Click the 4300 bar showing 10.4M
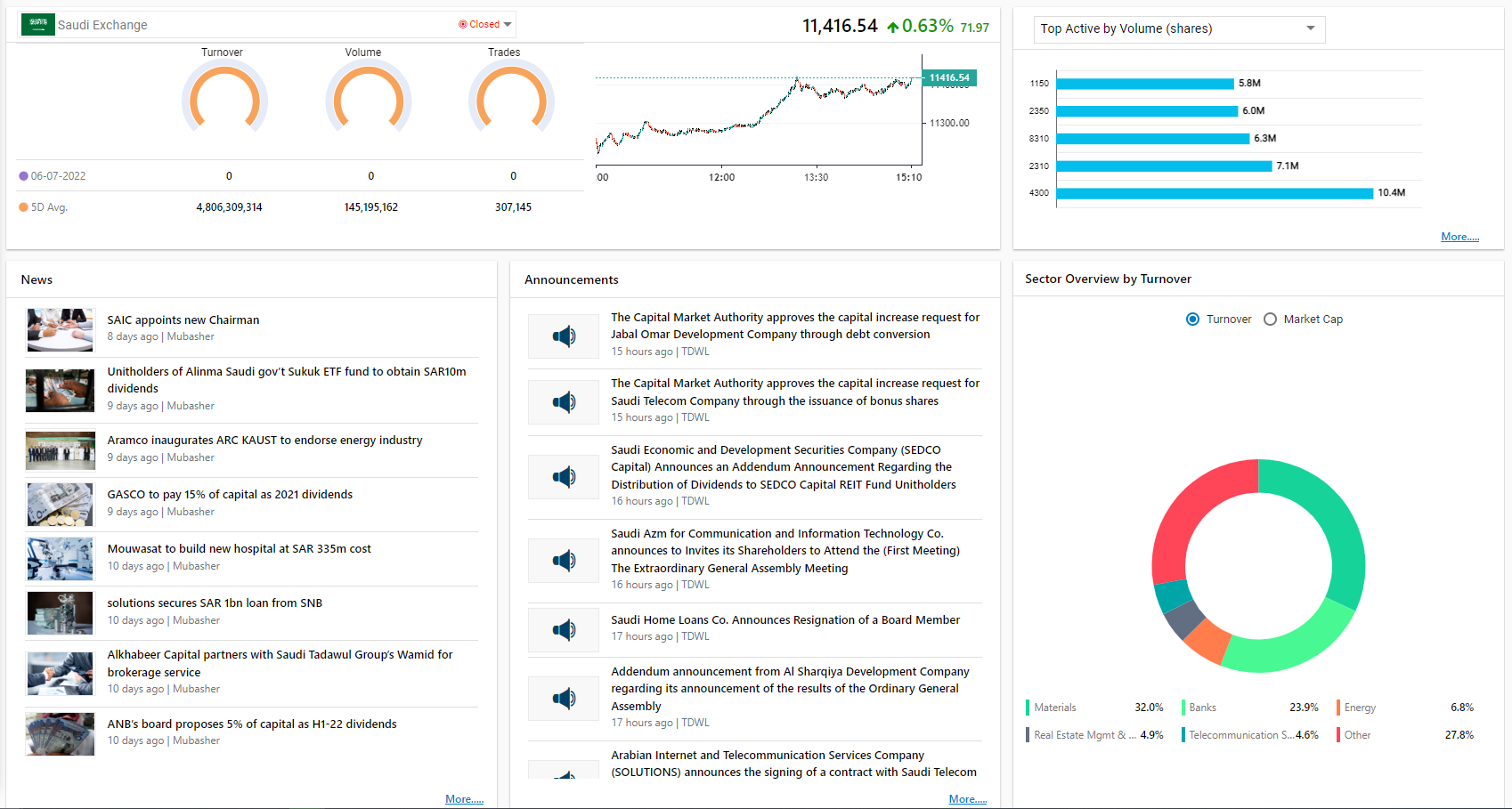The image size is (1512, 809). point(1215,193)
